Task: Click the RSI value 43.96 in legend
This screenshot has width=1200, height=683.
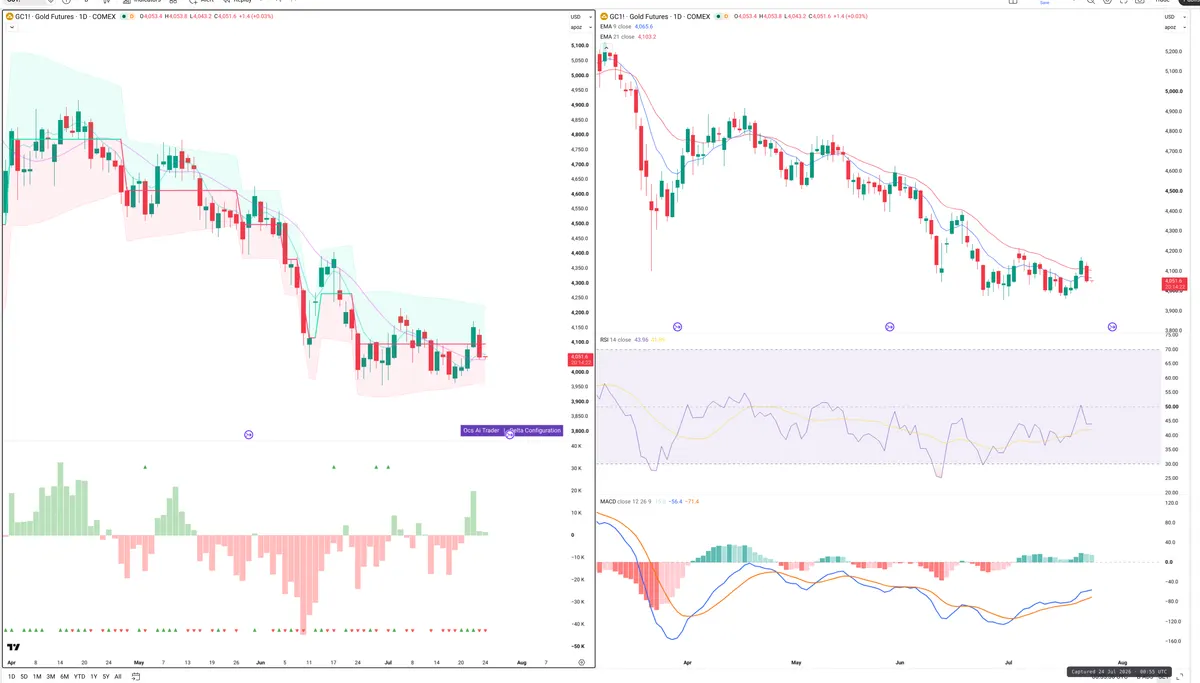Action: click(641, 340)
